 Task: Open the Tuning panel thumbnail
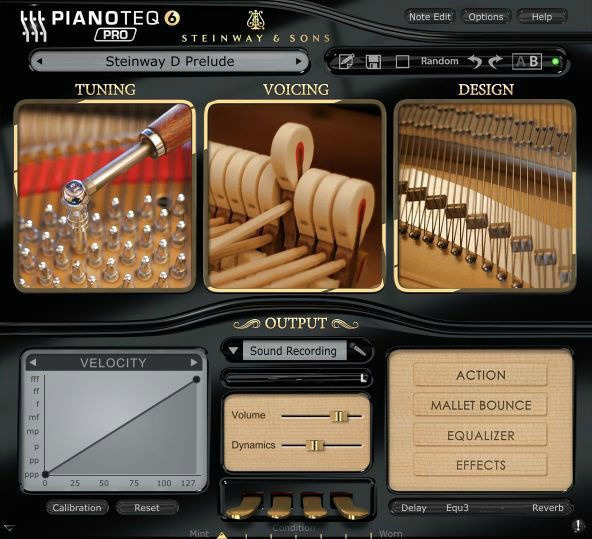coord(105,196)
